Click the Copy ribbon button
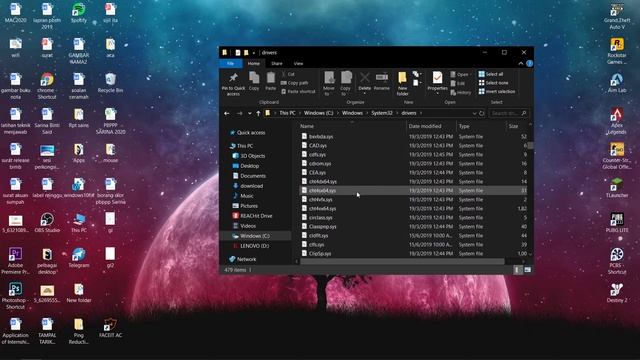This screenshot has width=640, height=360. (254, 81)
